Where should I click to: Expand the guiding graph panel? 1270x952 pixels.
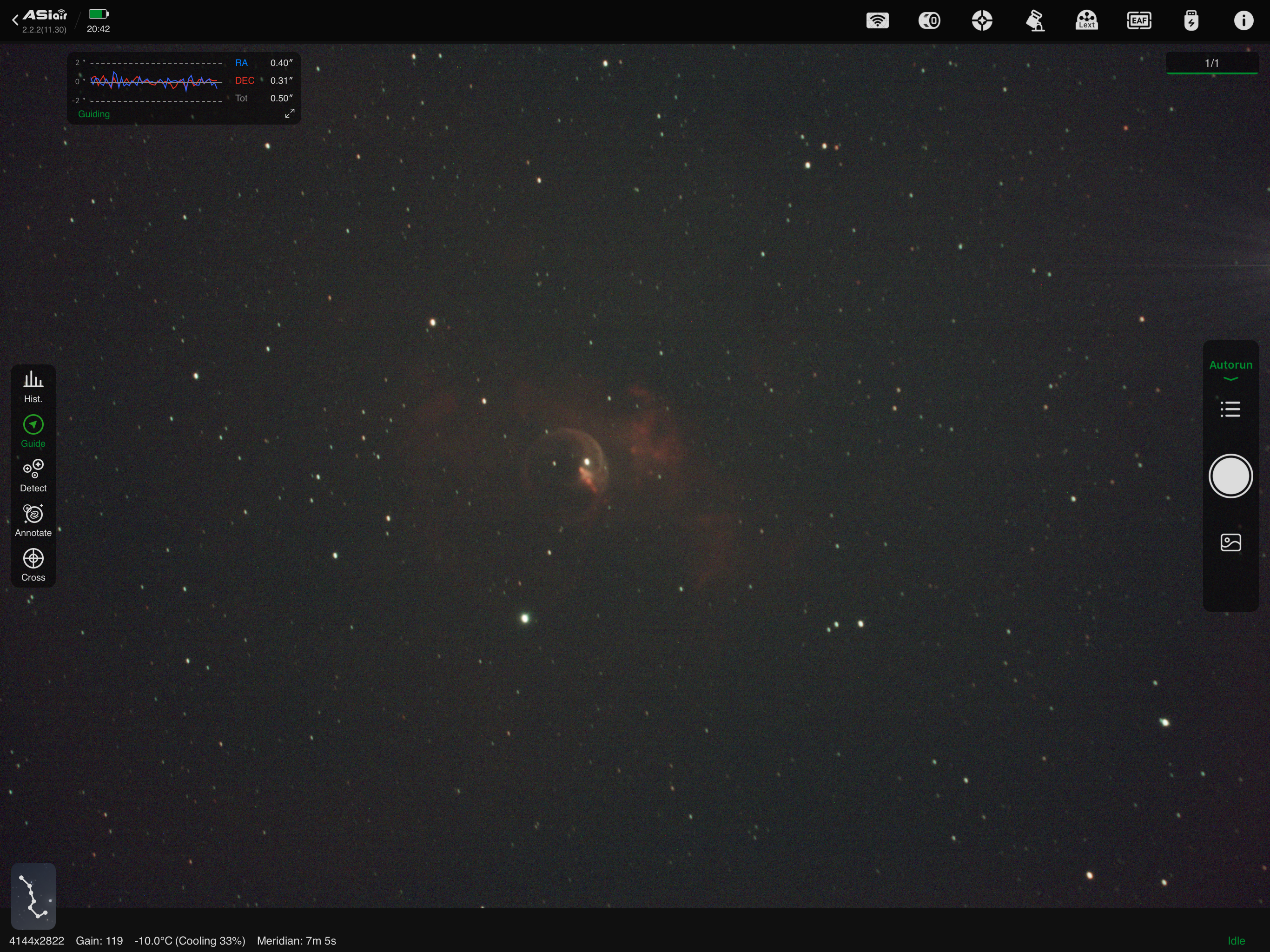point(290,114)
